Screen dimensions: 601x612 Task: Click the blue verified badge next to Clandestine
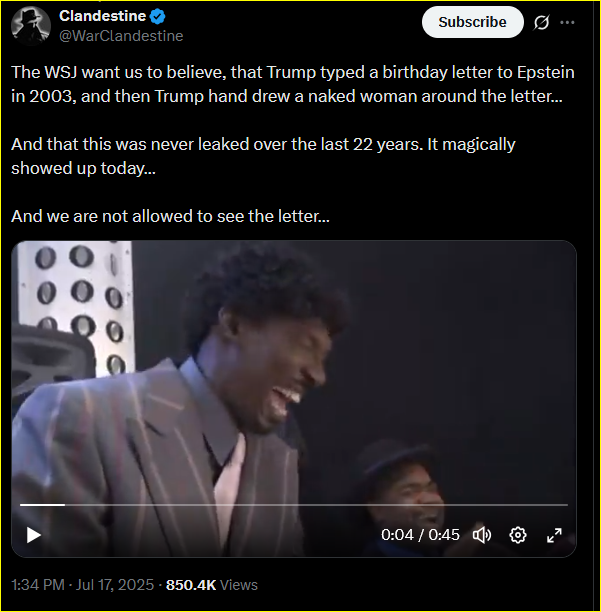158,16
